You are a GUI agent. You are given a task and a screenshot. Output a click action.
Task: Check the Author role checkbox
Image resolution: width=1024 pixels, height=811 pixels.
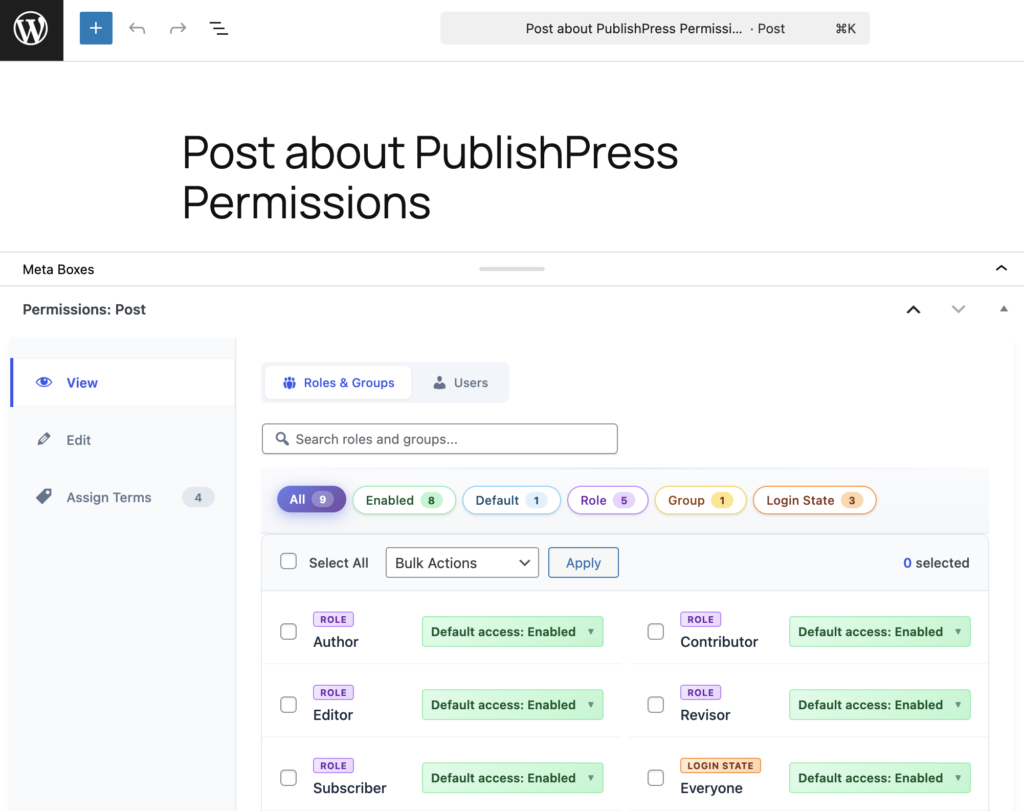(289, 632)
